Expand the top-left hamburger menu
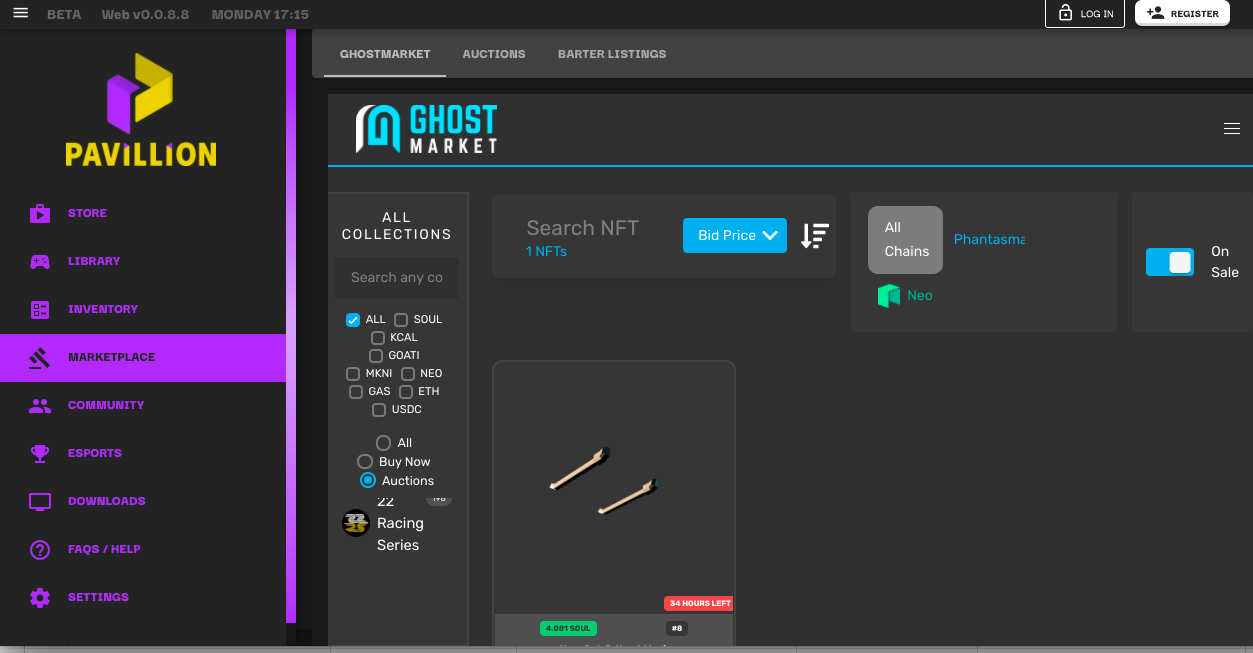The width and height of the screenshot is (1253, 653). tap(20, 14)
